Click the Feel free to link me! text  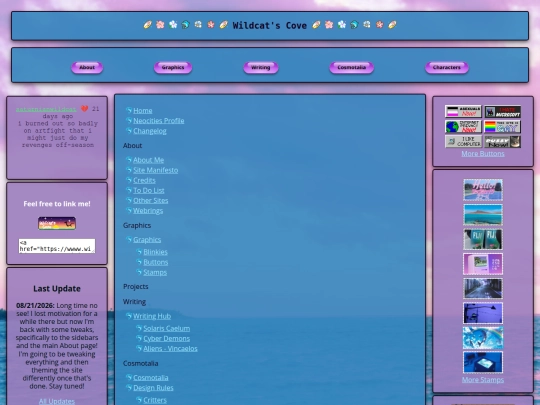tap(57, 204)
